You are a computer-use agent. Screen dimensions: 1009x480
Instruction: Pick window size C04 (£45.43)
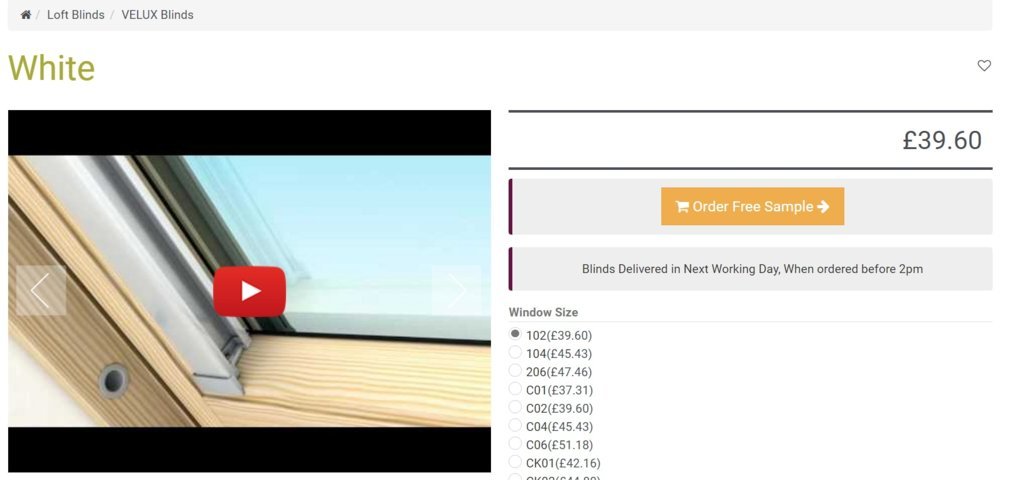(x=515, y=425)
